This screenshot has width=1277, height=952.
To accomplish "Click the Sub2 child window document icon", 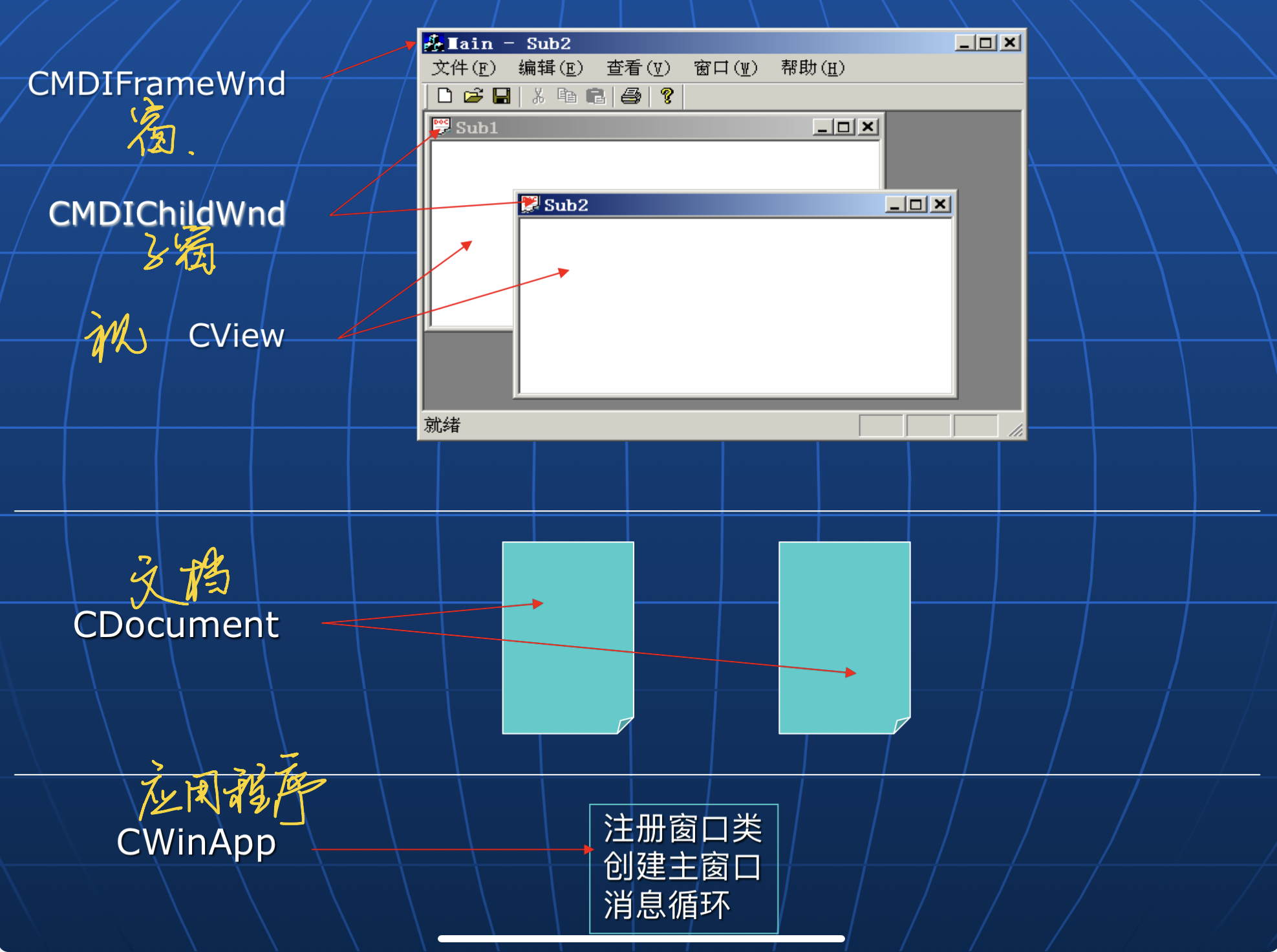I will [530, 204].
